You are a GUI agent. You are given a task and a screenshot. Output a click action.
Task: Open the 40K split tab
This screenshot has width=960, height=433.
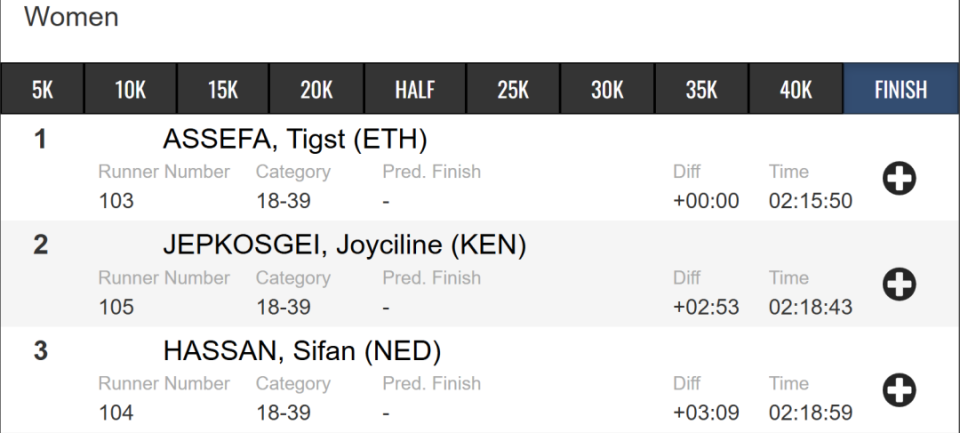click(796, 89)
